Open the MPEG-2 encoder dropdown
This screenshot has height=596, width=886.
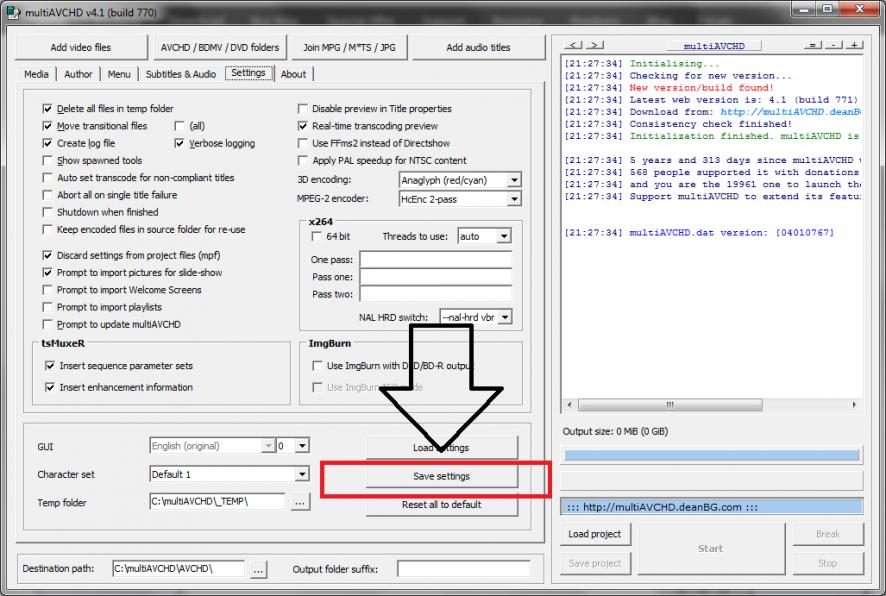[514, 199]
